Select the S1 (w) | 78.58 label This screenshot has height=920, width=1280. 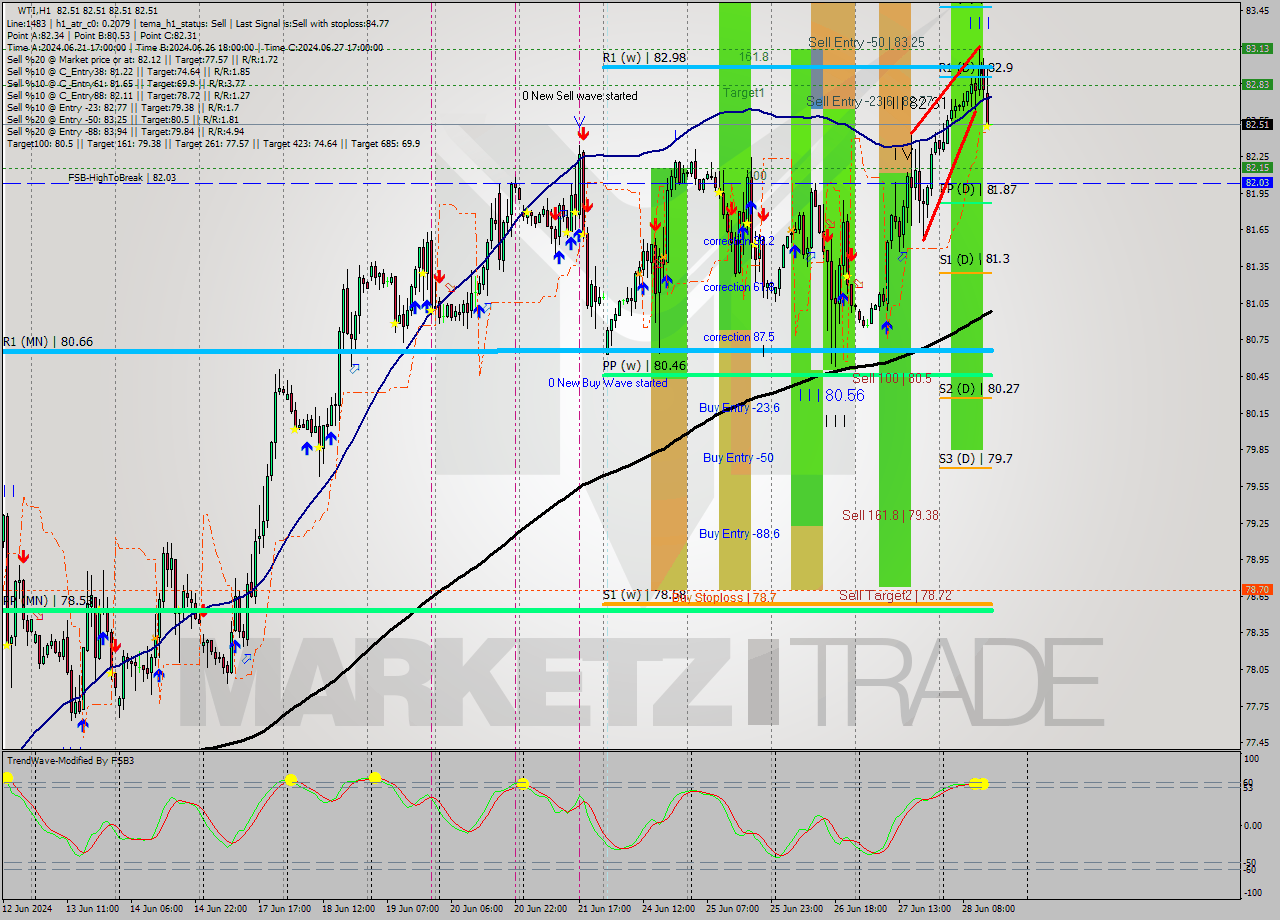click(644, 595)
